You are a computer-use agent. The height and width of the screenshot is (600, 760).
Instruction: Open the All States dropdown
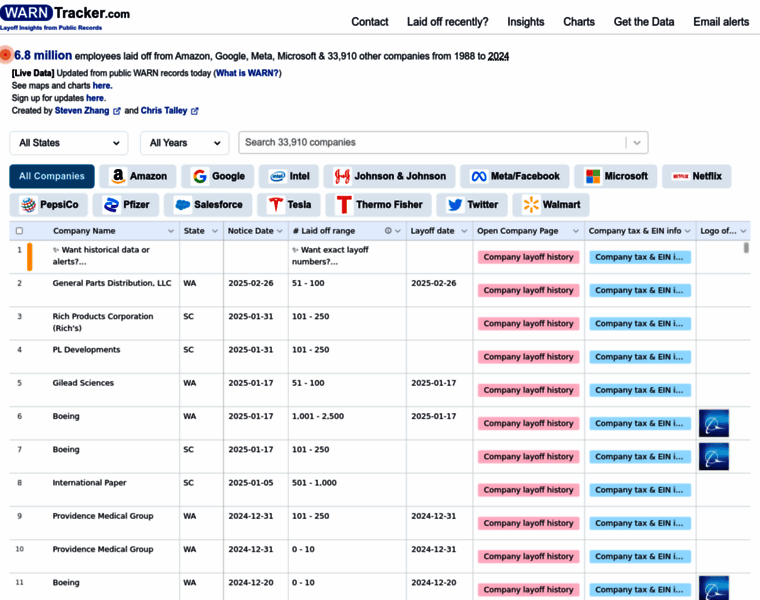(69, 143)
